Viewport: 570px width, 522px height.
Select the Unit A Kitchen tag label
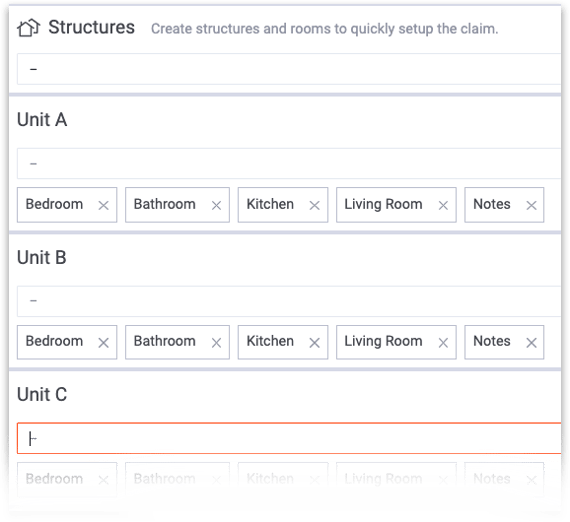pos(270,204)
